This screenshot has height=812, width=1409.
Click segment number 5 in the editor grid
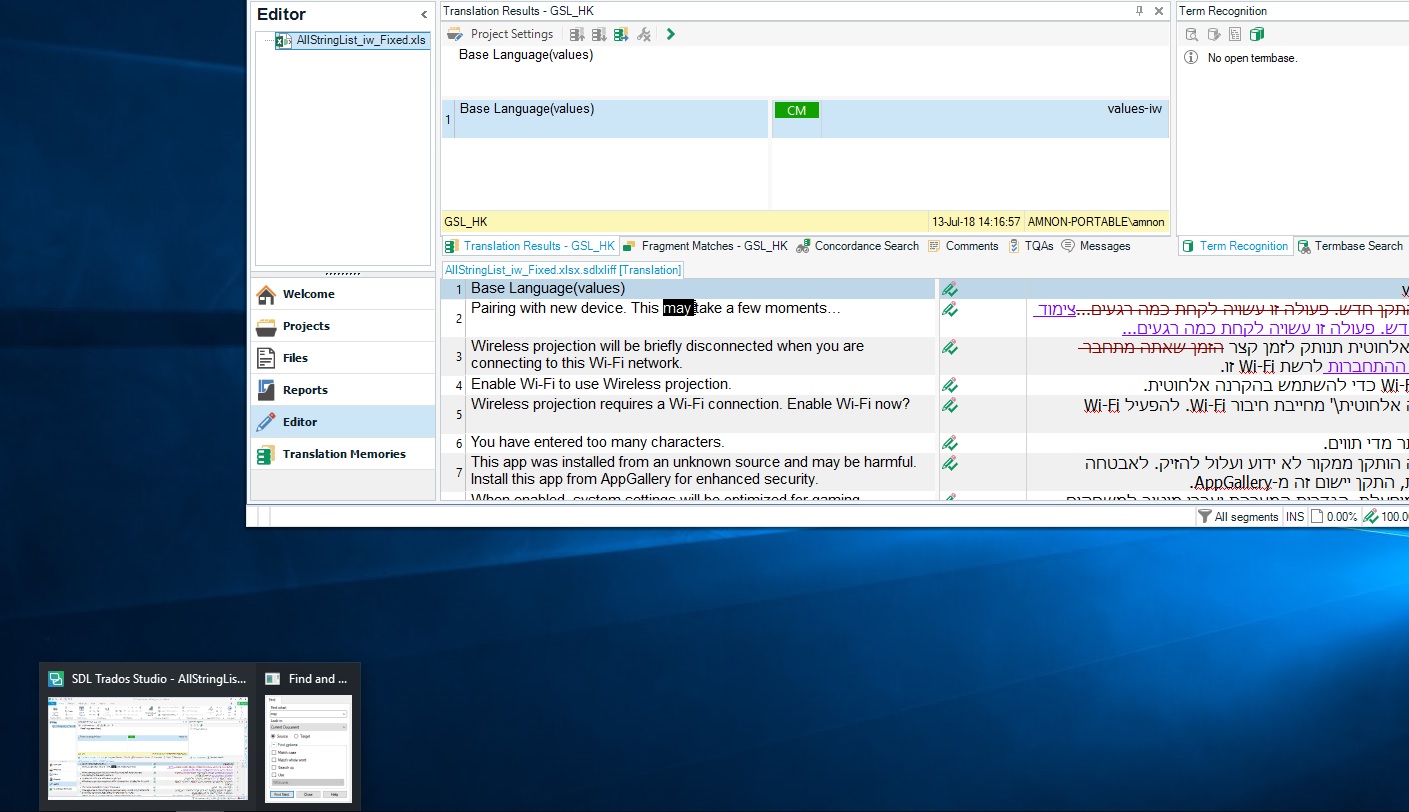point(459,414)
